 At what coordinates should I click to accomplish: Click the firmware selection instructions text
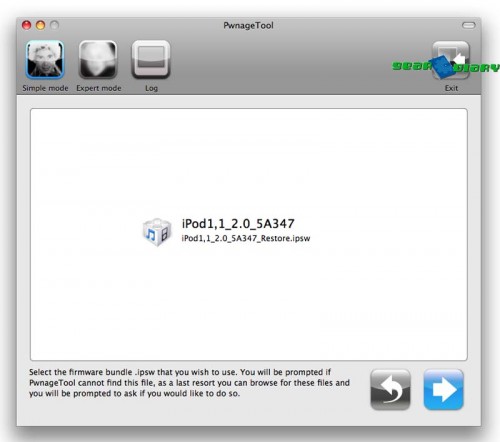coord(189,383)
